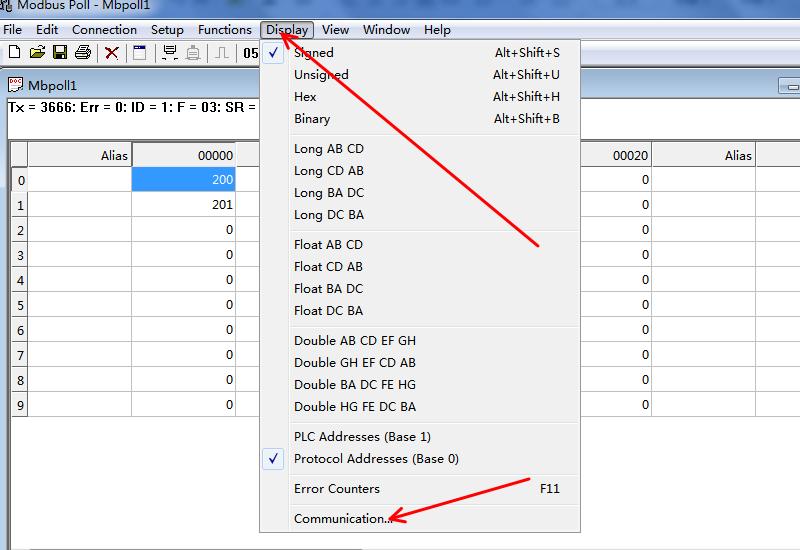This screenshot has width=800, height=550.
Task: Click the Connect toolbar icon
Action: click(x=169, y=52)
